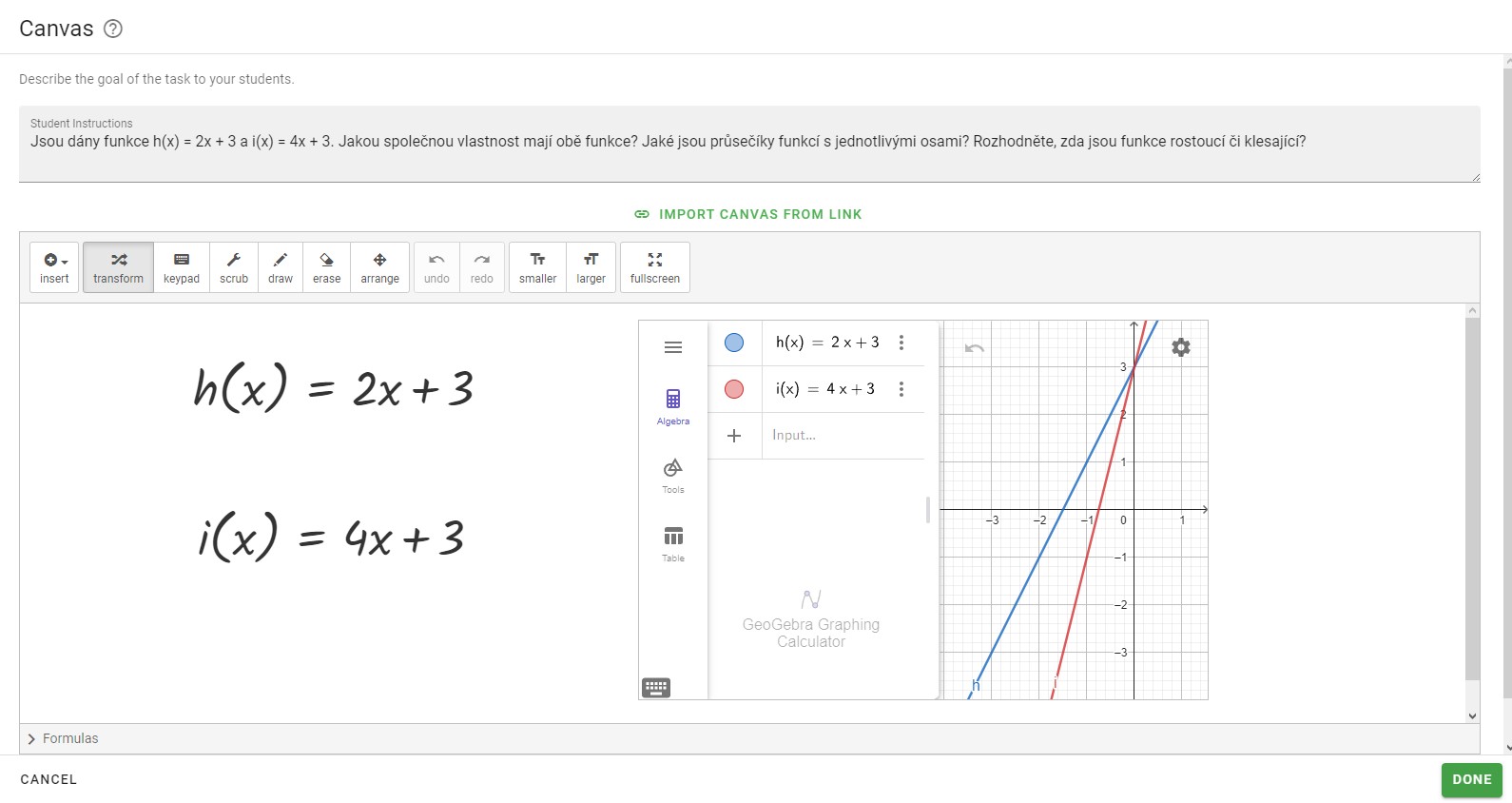1512x803 pixels.
Task: Choose the arrange tool
Action: click(x=380, y=267)
